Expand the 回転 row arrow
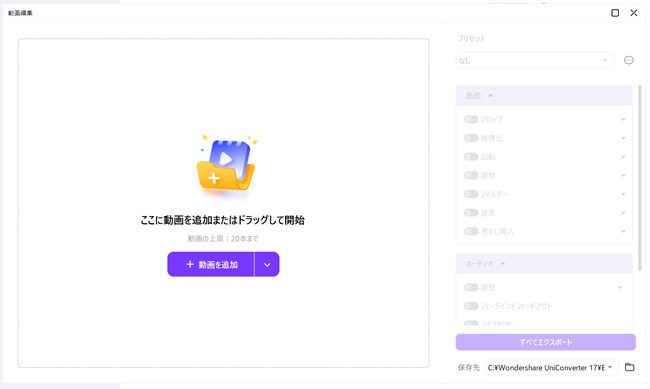This screenshot has width=650, height=389. tap(623, 157)
